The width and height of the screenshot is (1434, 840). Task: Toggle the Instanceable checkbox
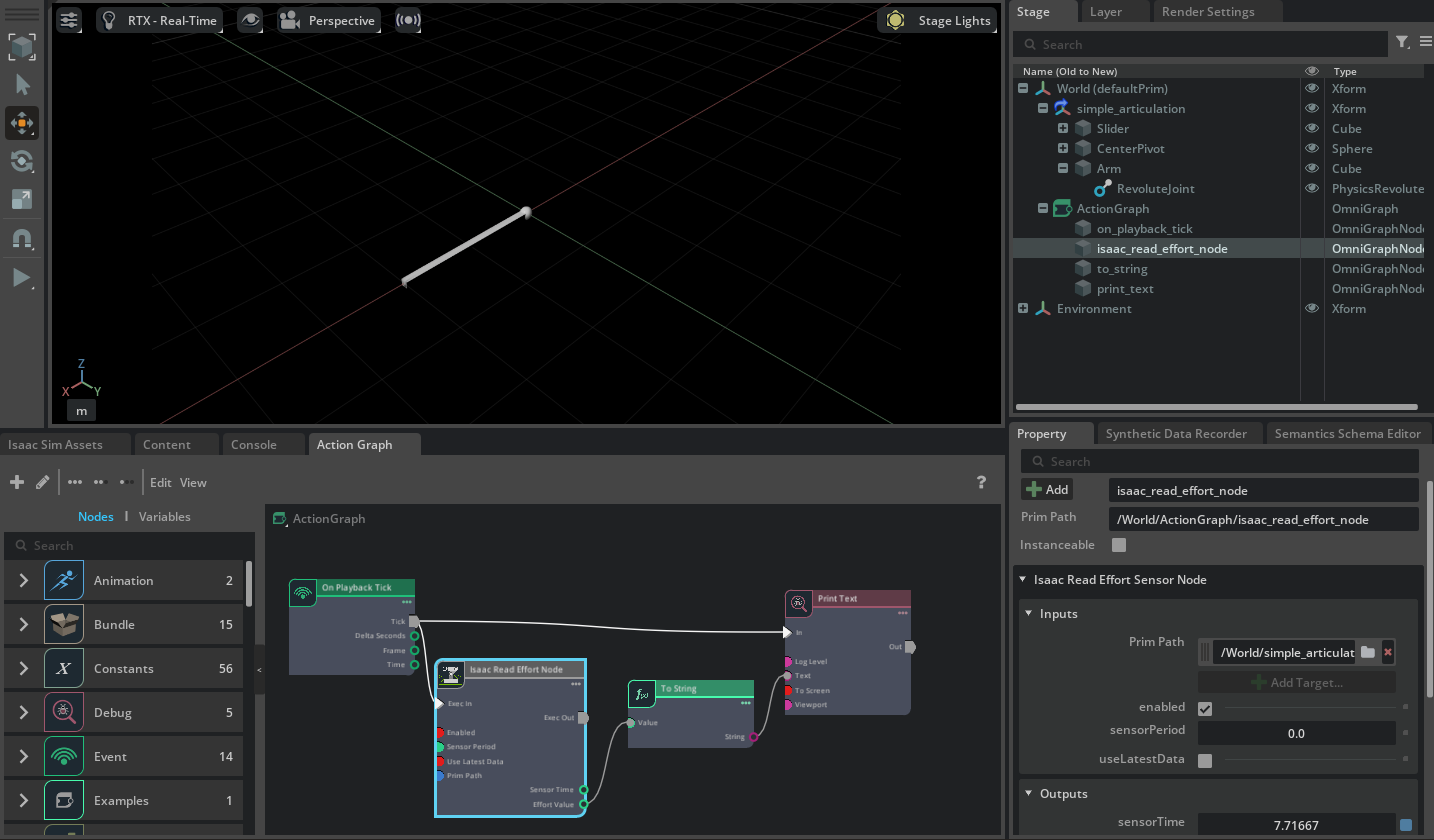pyautogui.click(x=1119, y=545)
